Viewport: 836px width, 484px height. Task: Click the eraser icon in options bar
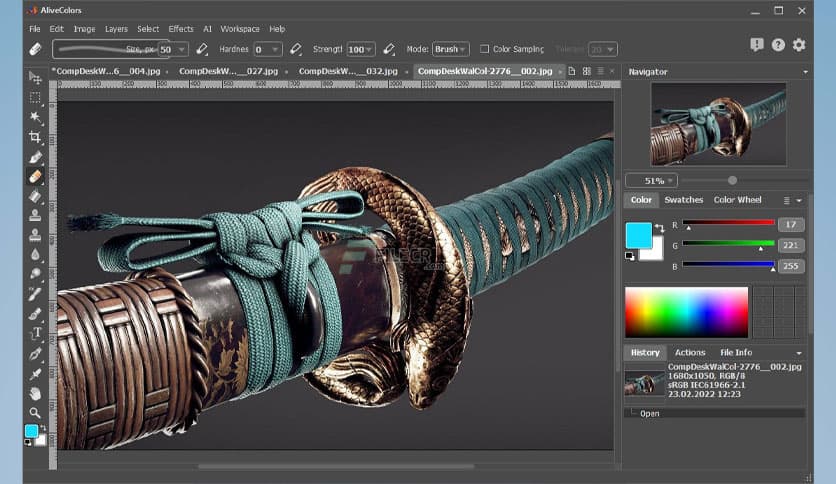click(x=35, y=50)
